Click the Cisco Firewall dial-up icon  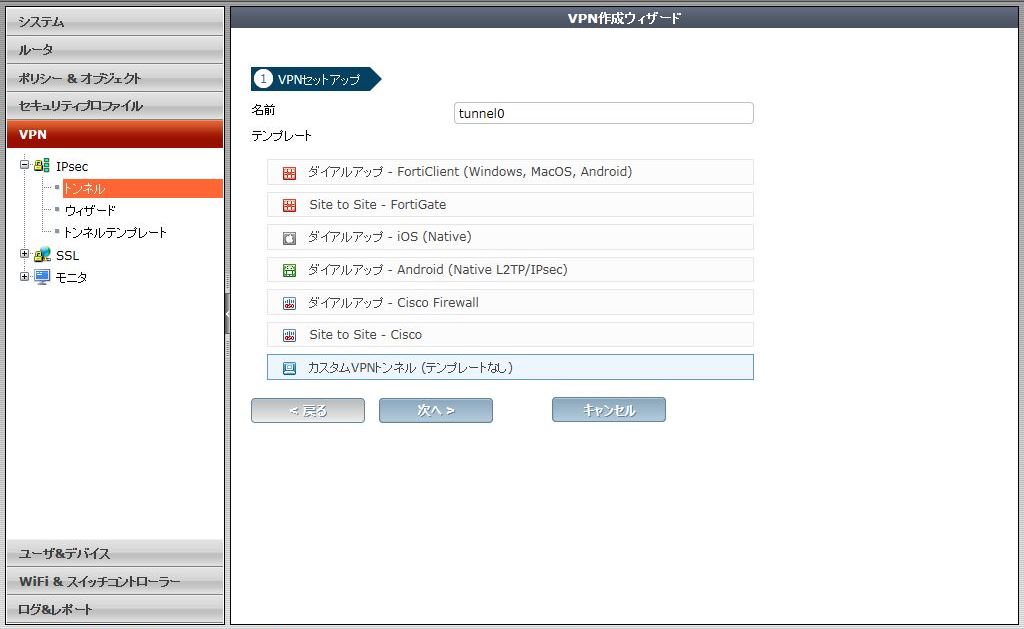[x=289, y=303]
